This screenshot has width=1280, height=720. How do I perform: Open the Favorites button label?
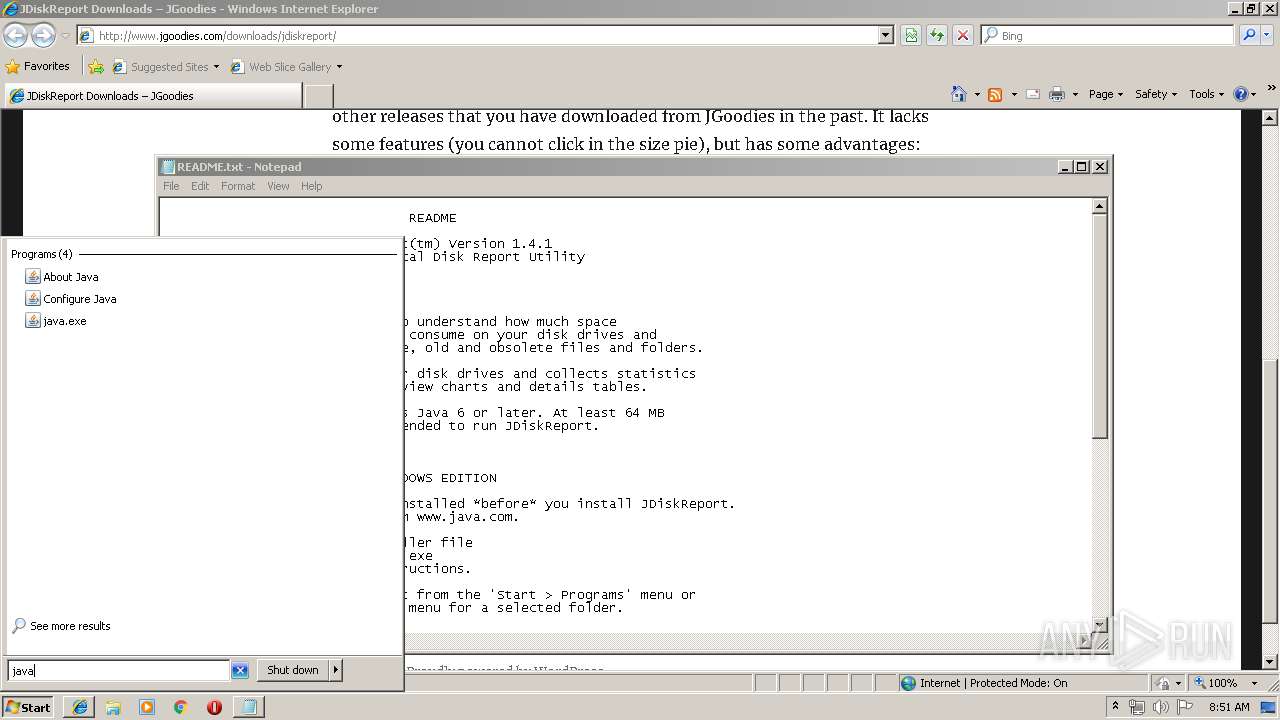click(x=46, y=66)
